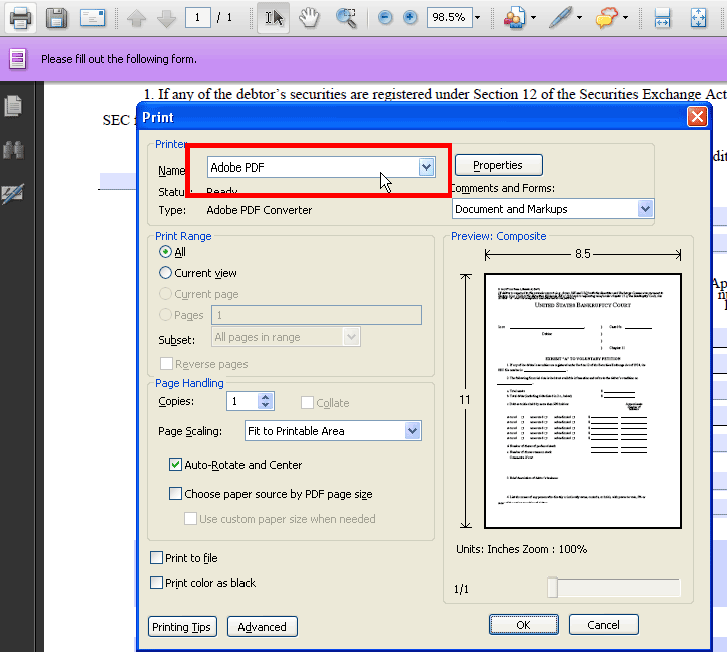Click the Copies number field
The height and width of the screenshot is (653, 727).
[243, 401]
